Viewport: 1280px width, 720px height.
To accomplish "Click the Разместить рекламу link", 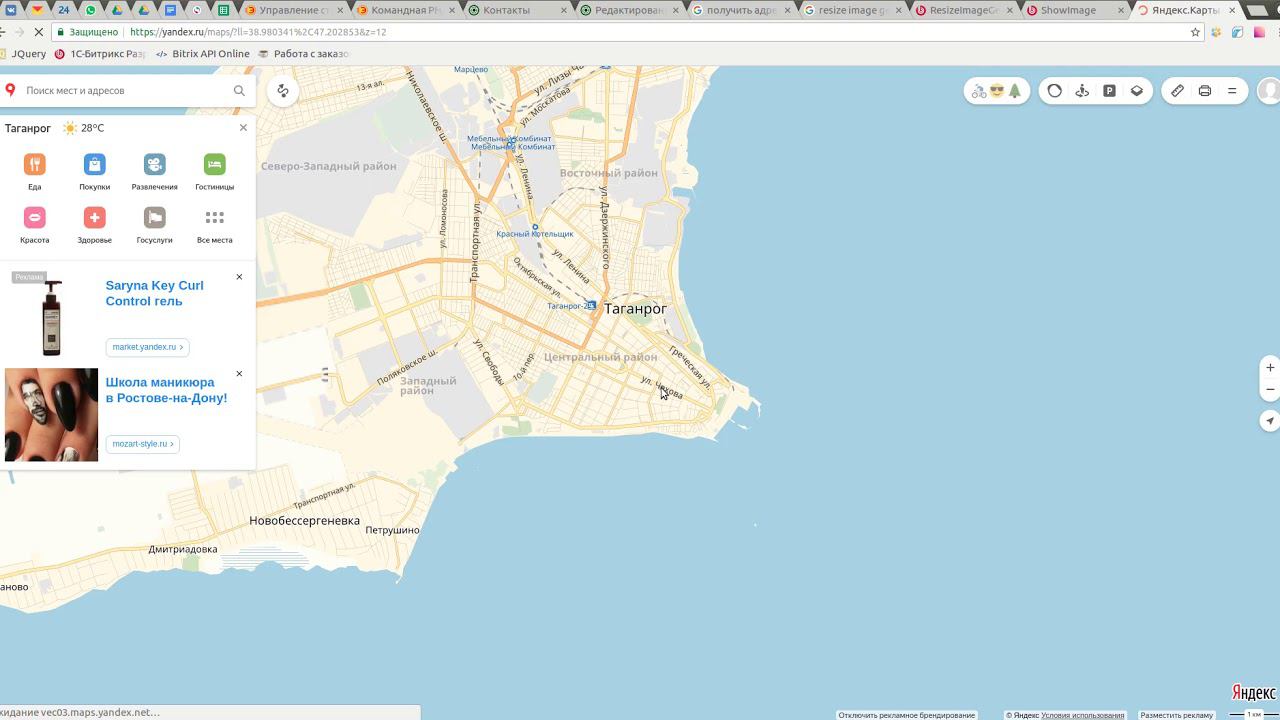I will click(x=1177, y=715).
